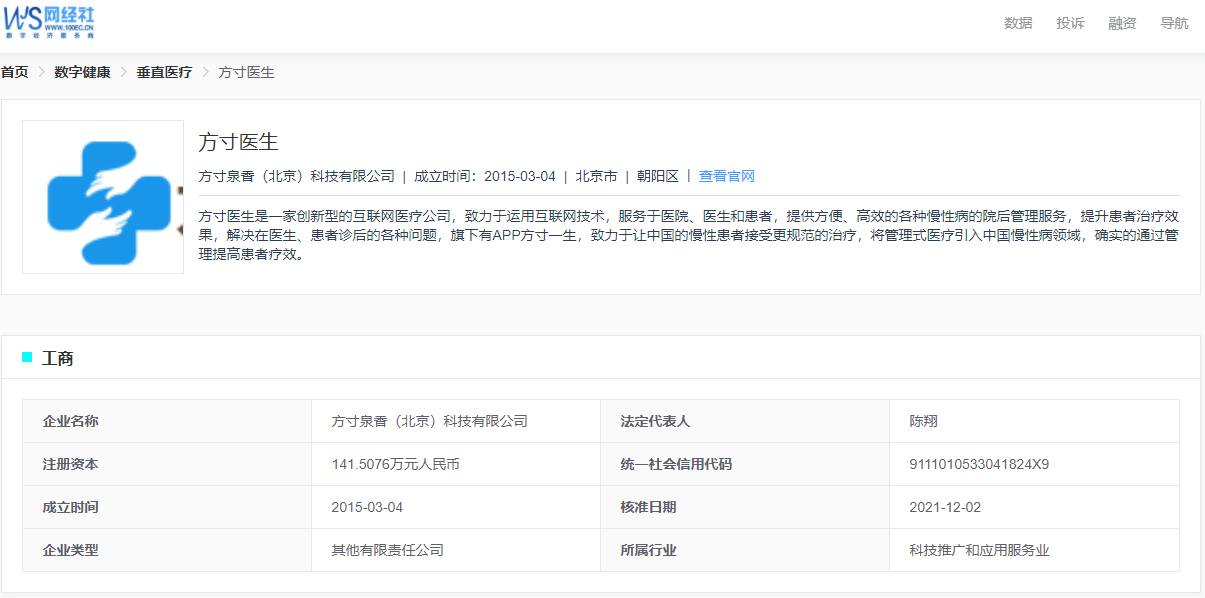Click the 朝阳区 district text
This screenshot has height=598, width=1205.
658,176
